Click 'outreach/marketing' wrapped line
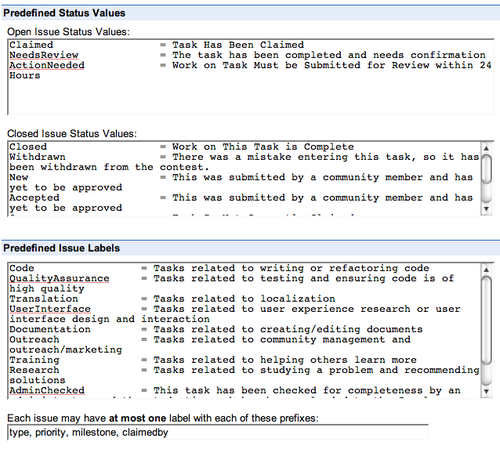500x449 pixels. coord(66,350)
